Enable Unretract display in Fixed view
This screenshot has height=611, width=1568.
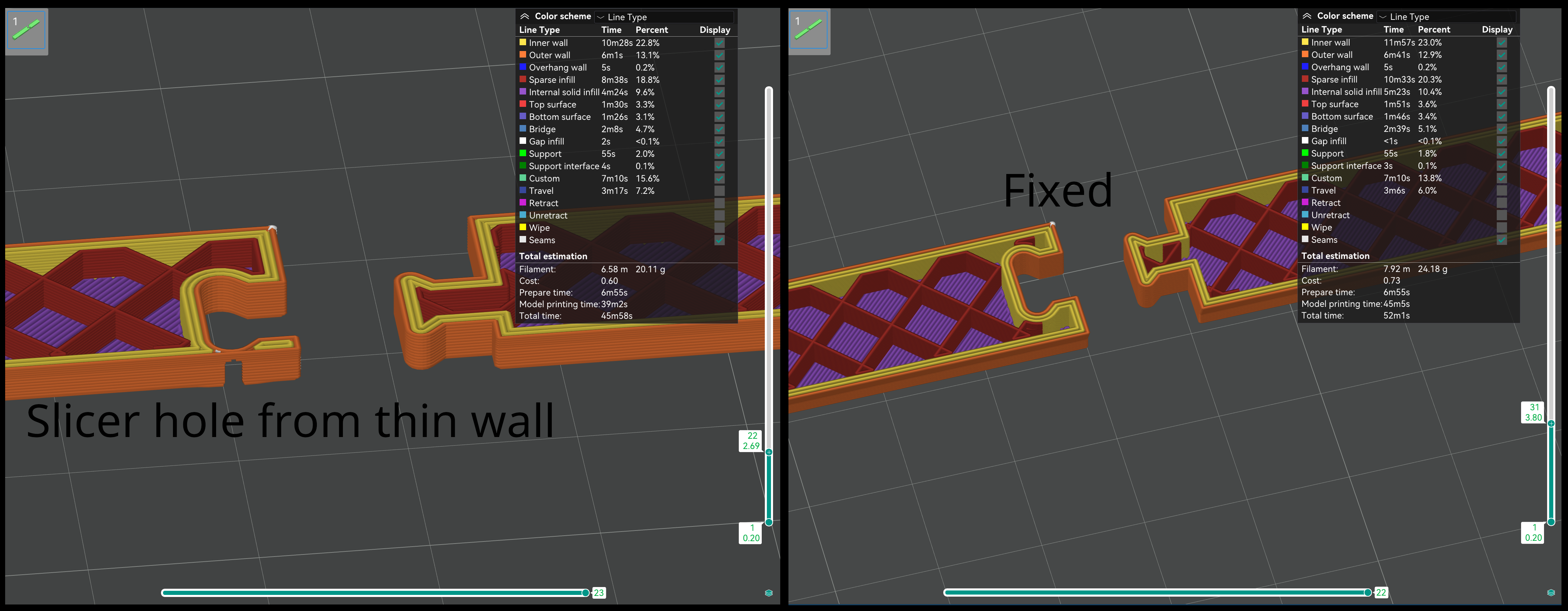(1502, 215)
